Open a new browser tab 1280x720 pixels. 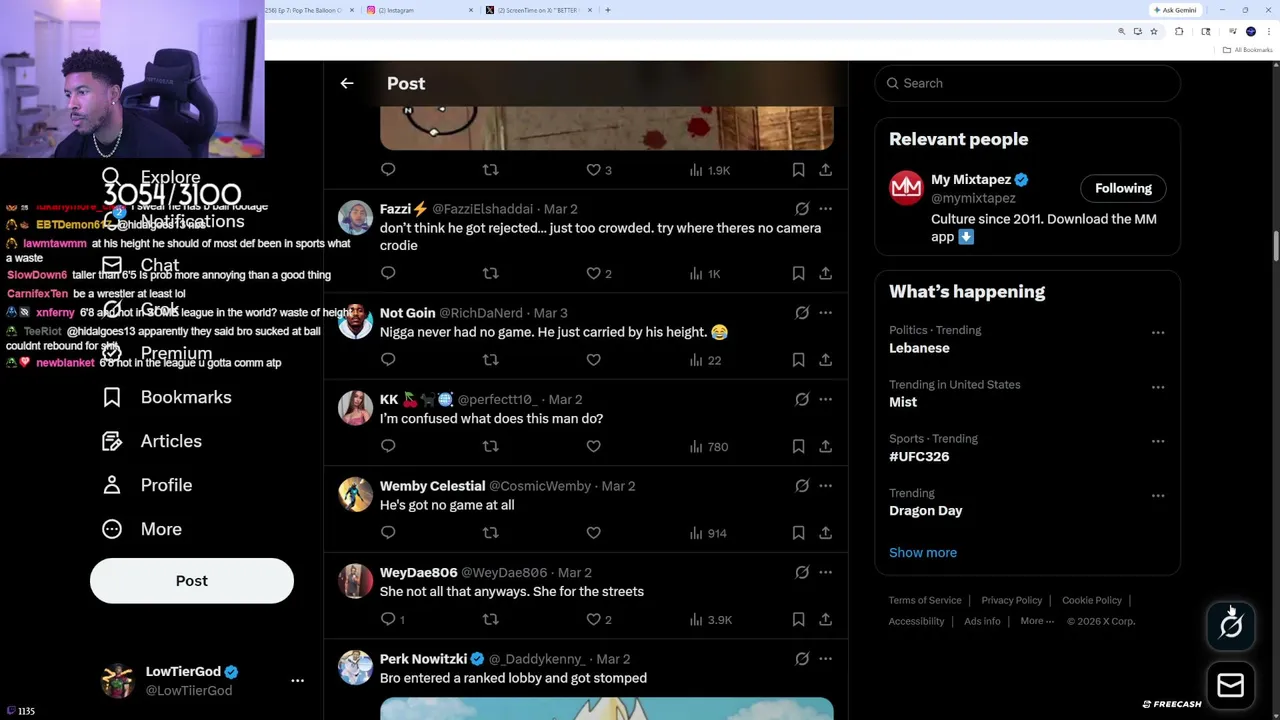click(608, 10)
